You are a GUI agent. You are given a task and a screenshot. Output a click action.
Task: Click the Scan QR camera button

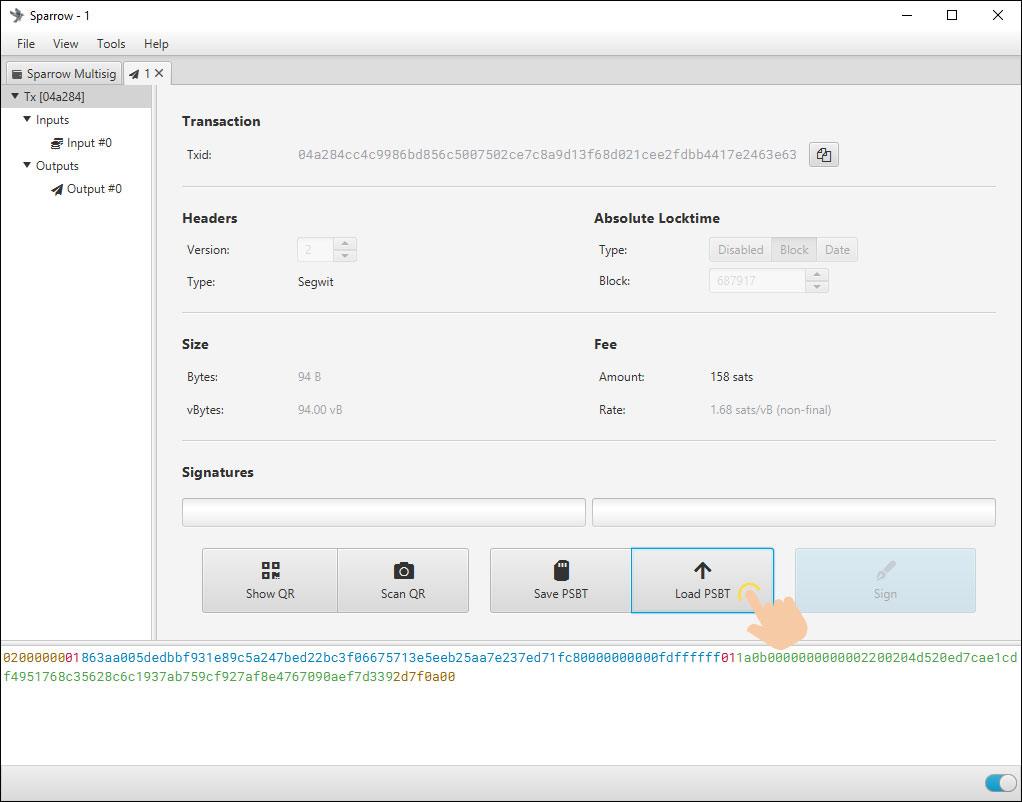point(403,580)
